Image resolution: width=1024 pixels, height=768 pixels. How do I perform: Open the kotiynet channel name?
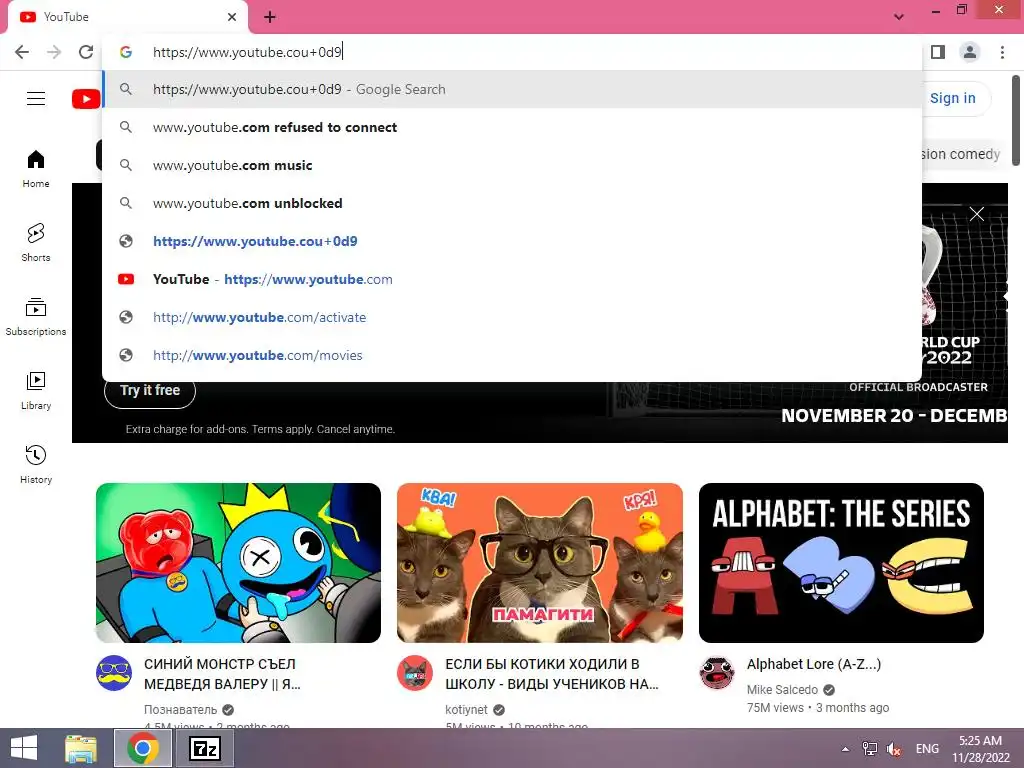(x=466, y=710)
